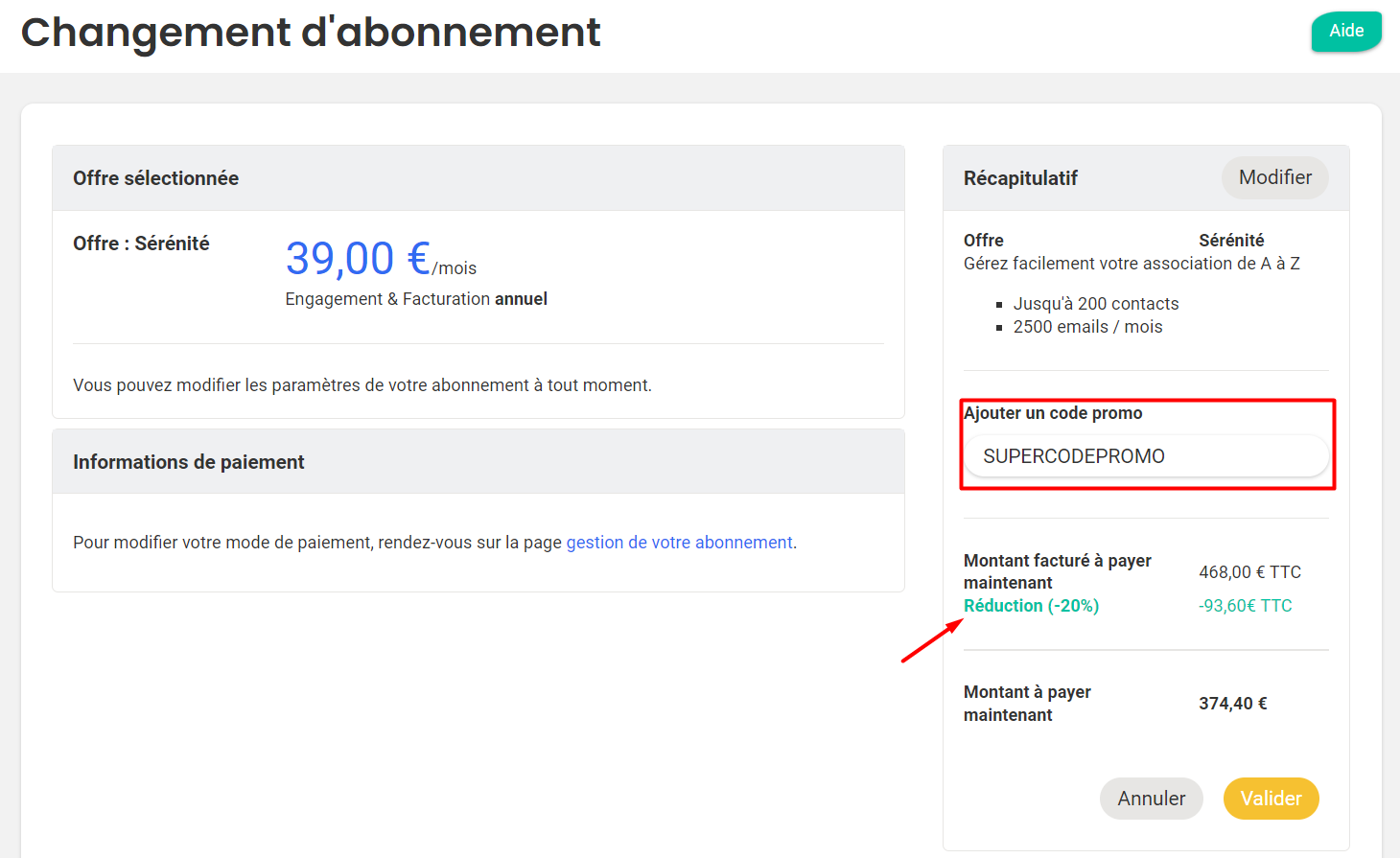This screenshot has height=858, width=1400.
Task: Click the Modifier button in Récapitulatif
Action: [x=1275, y=177]
